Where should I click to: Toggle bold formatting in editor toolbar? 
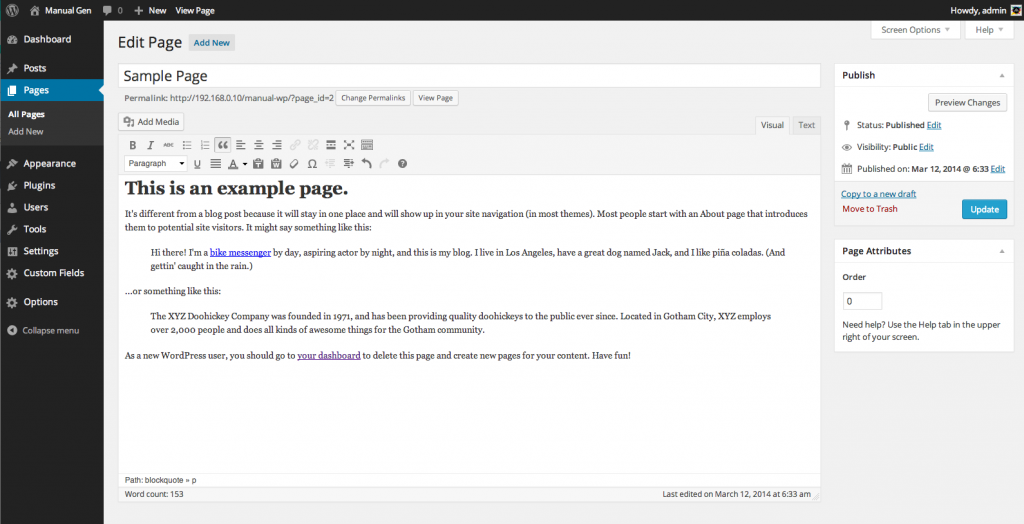(x=133, y=145)
